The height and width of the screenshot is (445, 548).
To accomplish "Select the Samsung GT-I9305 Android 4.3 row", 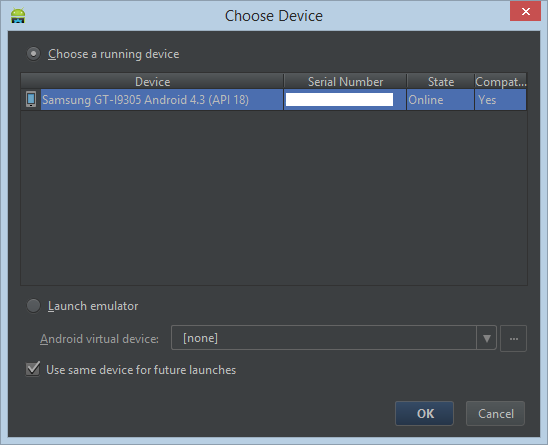I will click(x=274, y=100).
